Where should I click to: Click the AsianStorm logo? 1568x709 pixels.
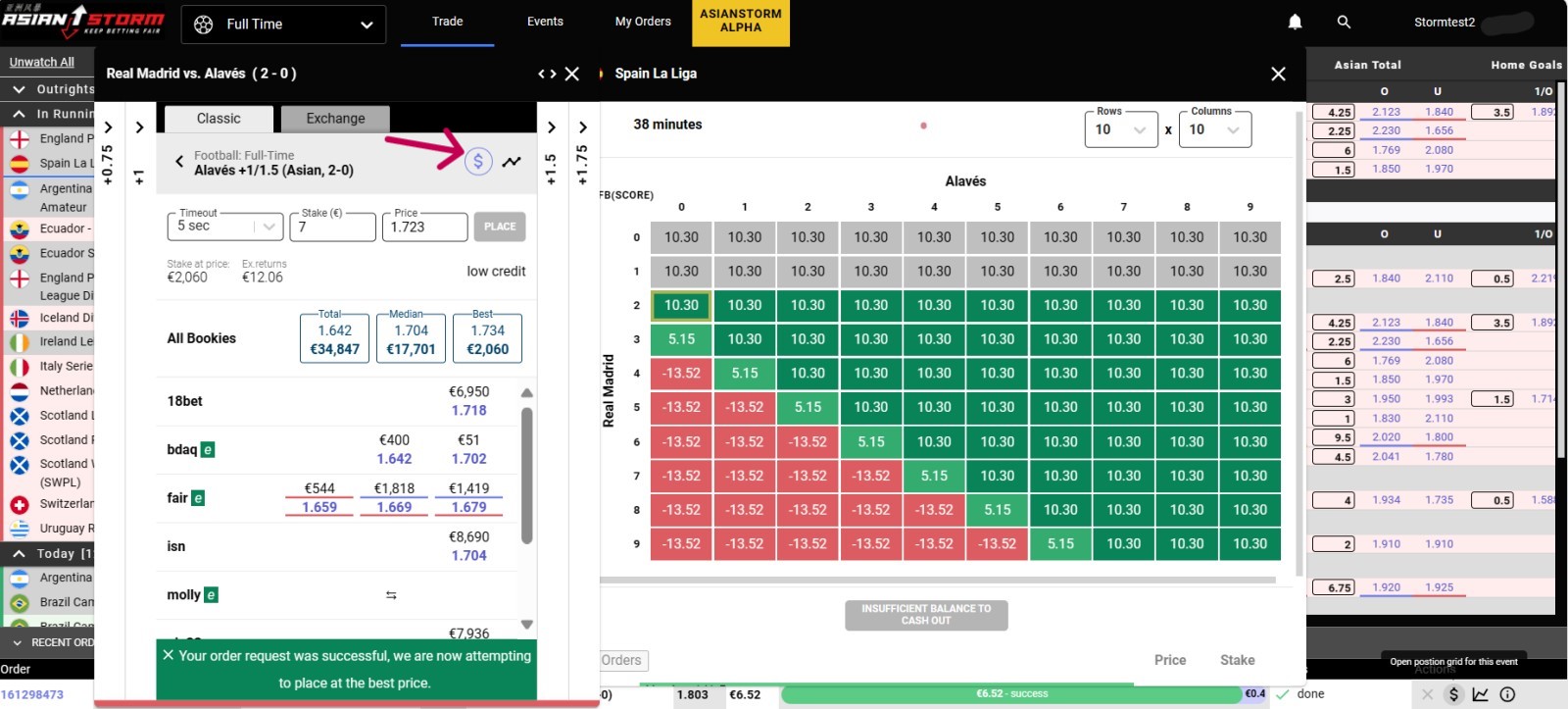pyautogui.click(x=83, y=21)
